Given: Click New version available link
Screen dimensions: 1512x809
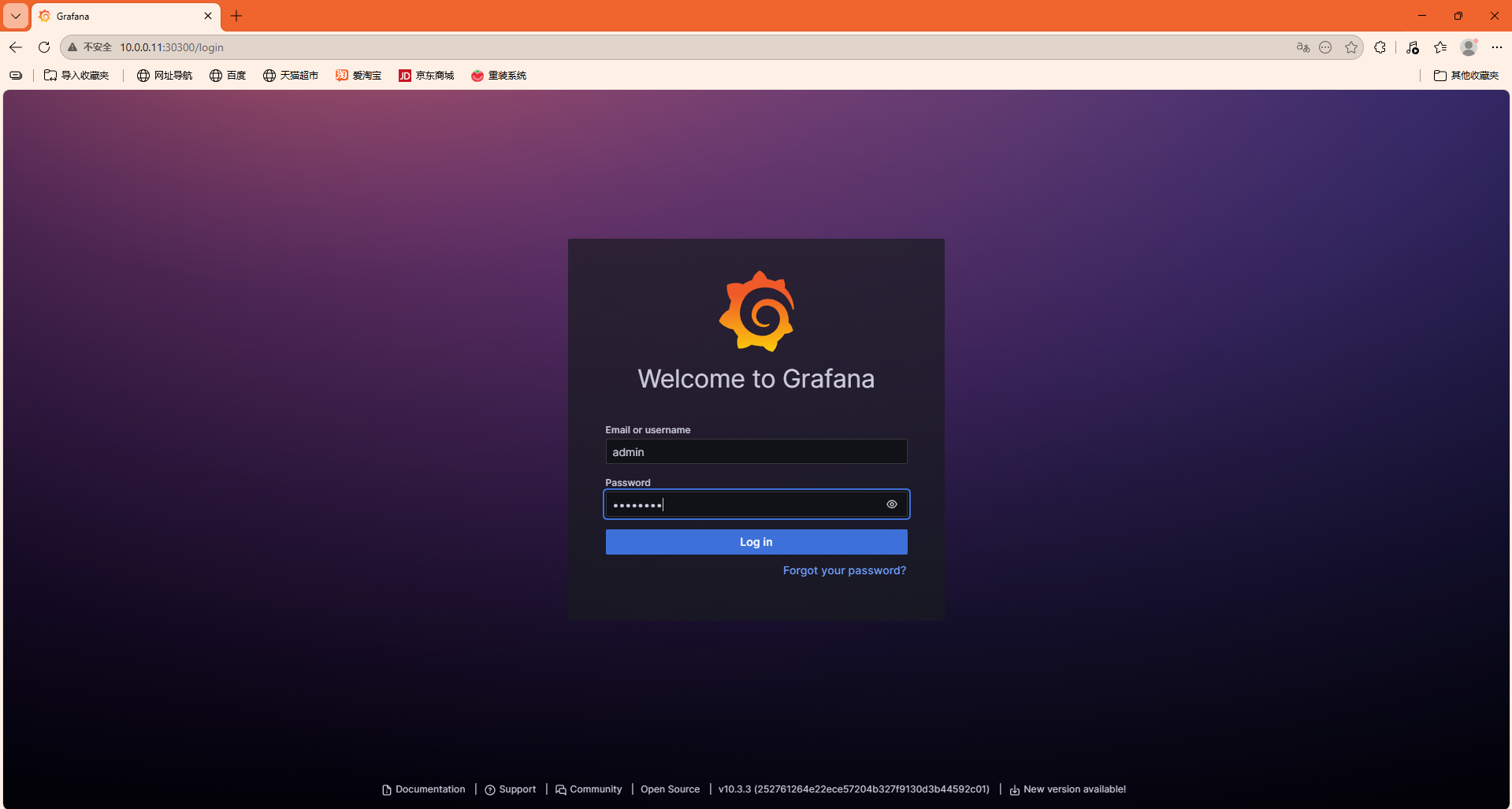Looking at the screenshot, I should point(1068,789).
